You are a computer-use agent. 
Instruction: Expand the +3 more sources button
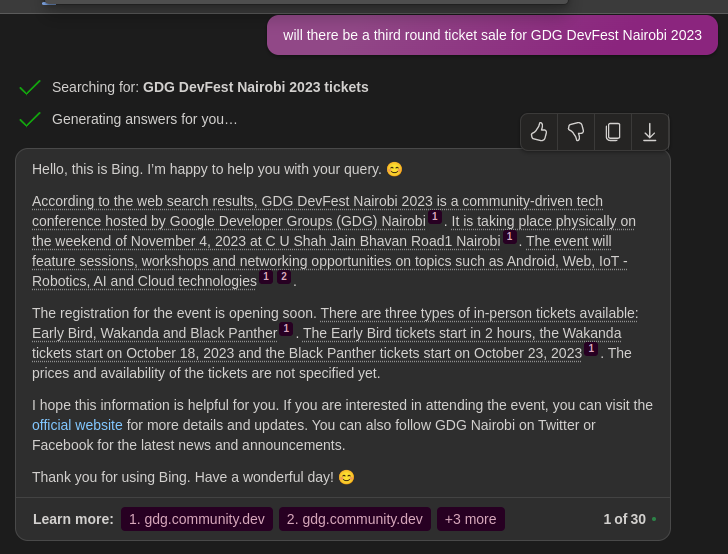[x=470, y=519]
